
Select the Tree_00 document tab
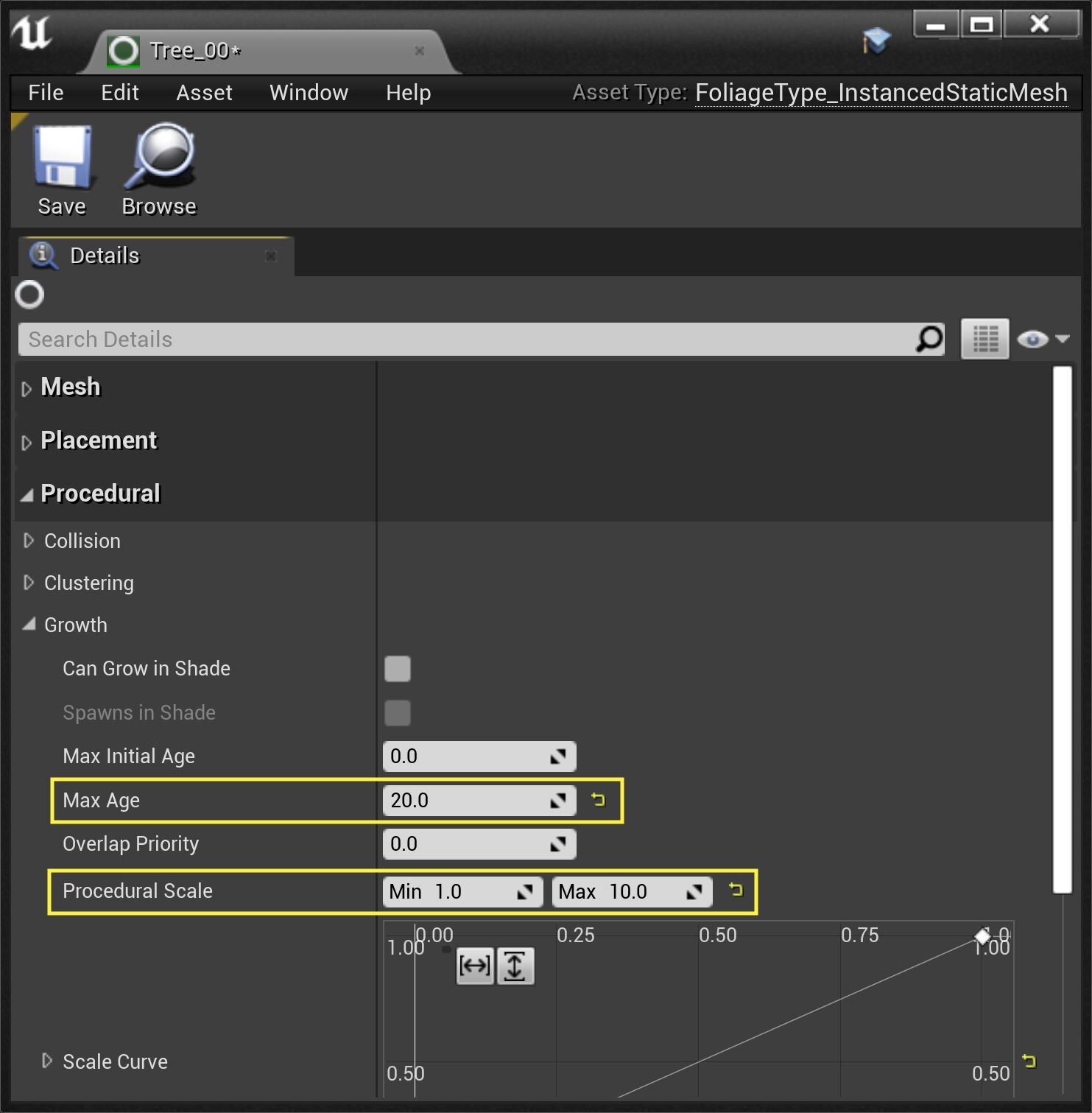269,51
